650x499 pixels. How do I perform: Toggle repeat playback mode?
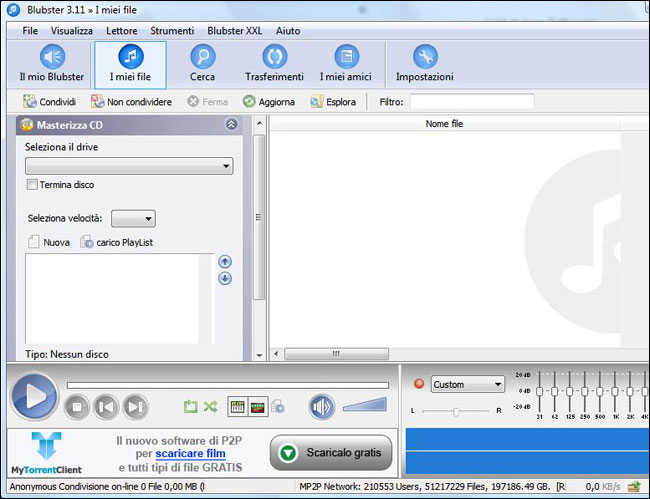[x=190, y=406]
